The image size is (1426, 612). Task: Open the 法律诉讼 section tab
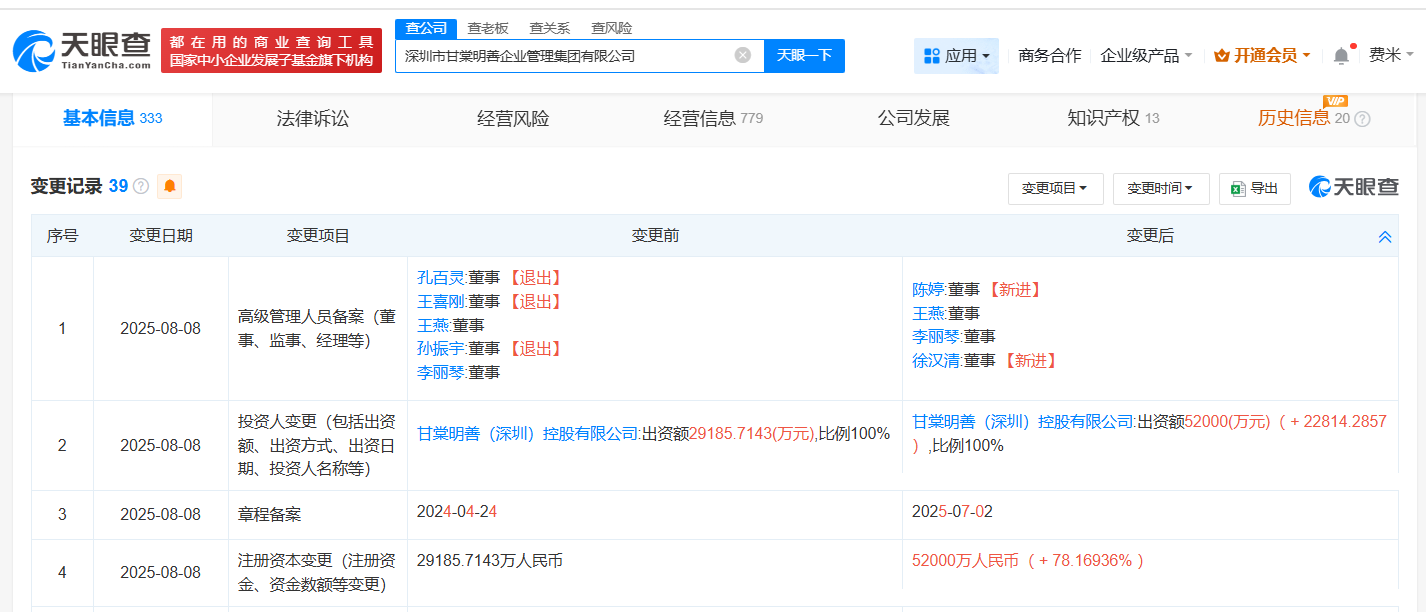(312, 118)
